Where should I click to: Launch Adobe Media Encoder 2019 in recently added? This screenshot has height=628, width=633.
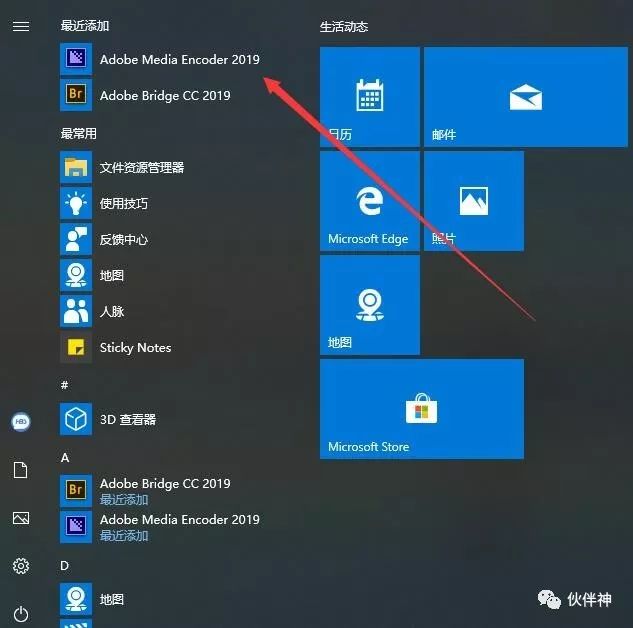point(160,59)
